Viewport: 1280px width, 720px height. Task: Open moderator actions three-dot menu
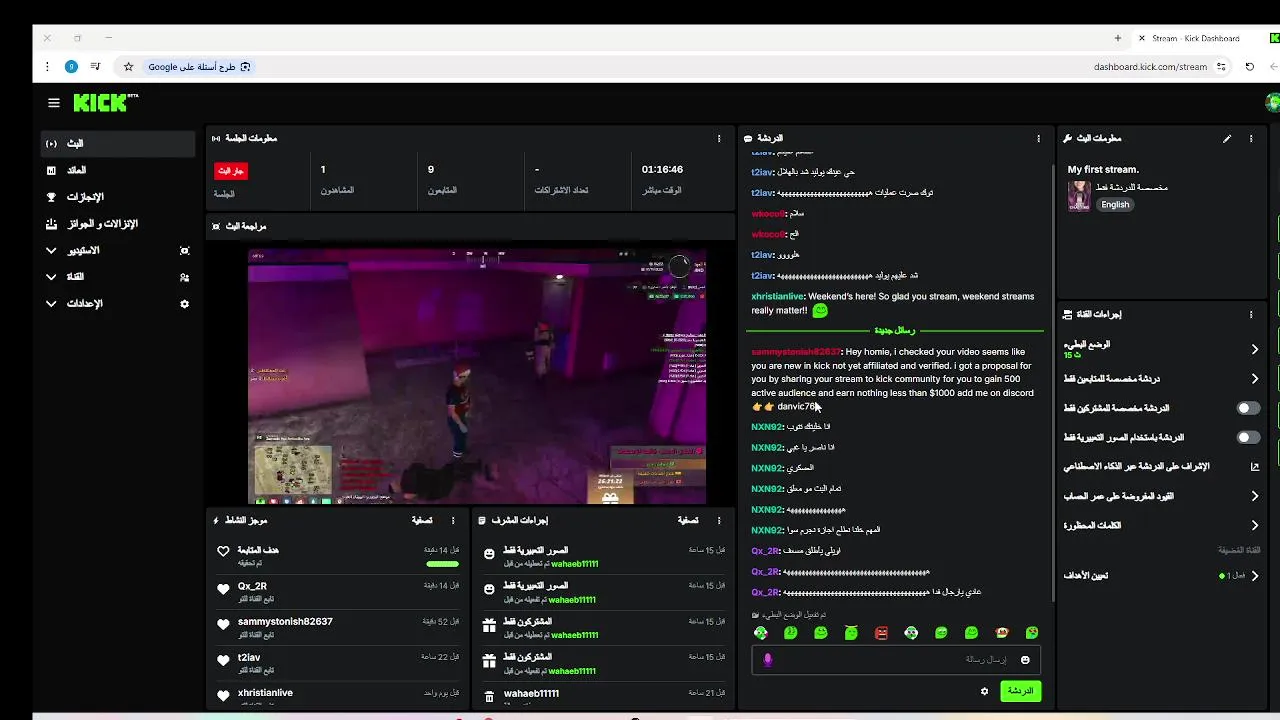click(x=719, y=521)
